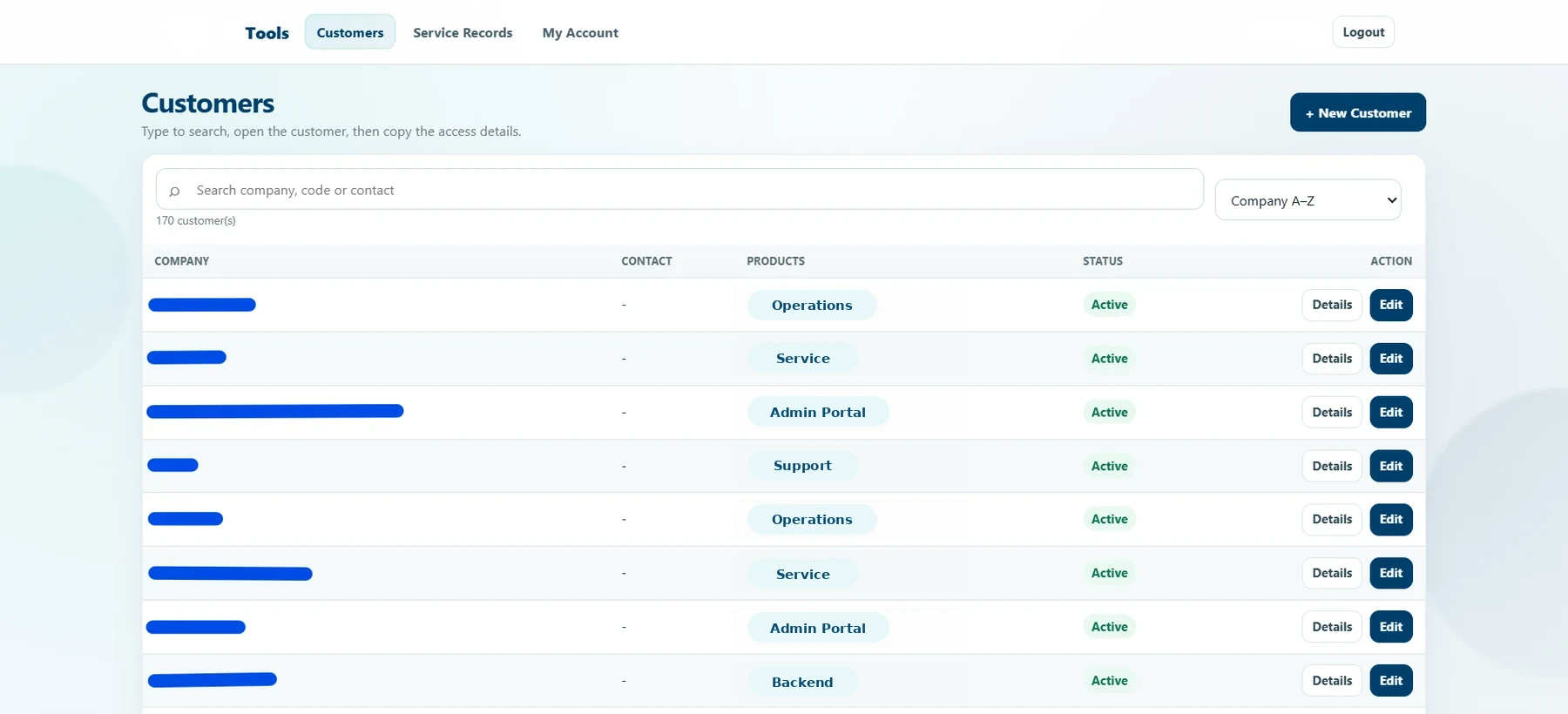The height and width of the screenshot is (714, 1568).
Task: Edit the second Admin Portal row customer
Action: point(1391,627)
